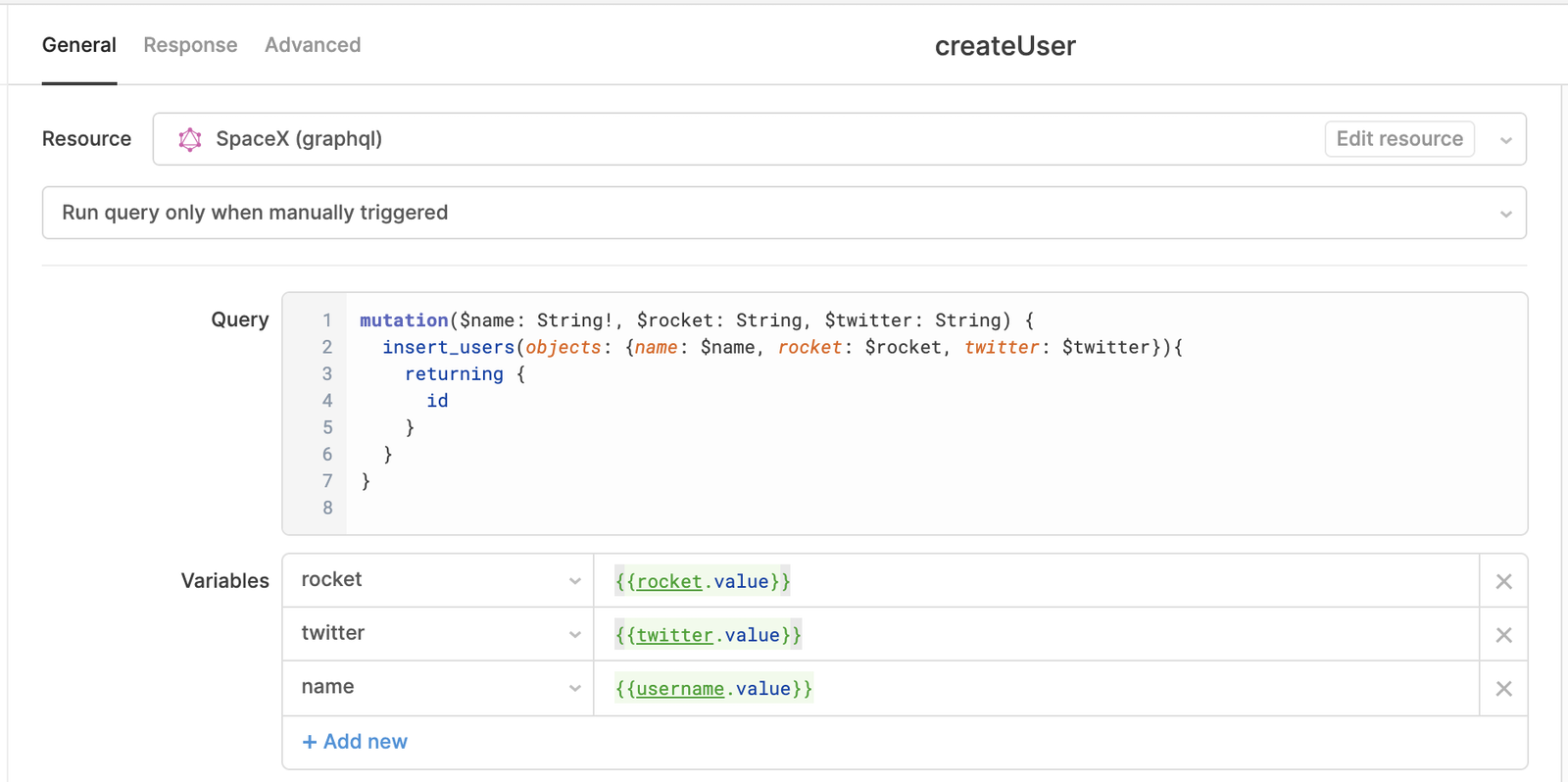Screen dimensions: 1568x782
Task: Expand the twitter variable name dropdown
Action: [574, 635]
